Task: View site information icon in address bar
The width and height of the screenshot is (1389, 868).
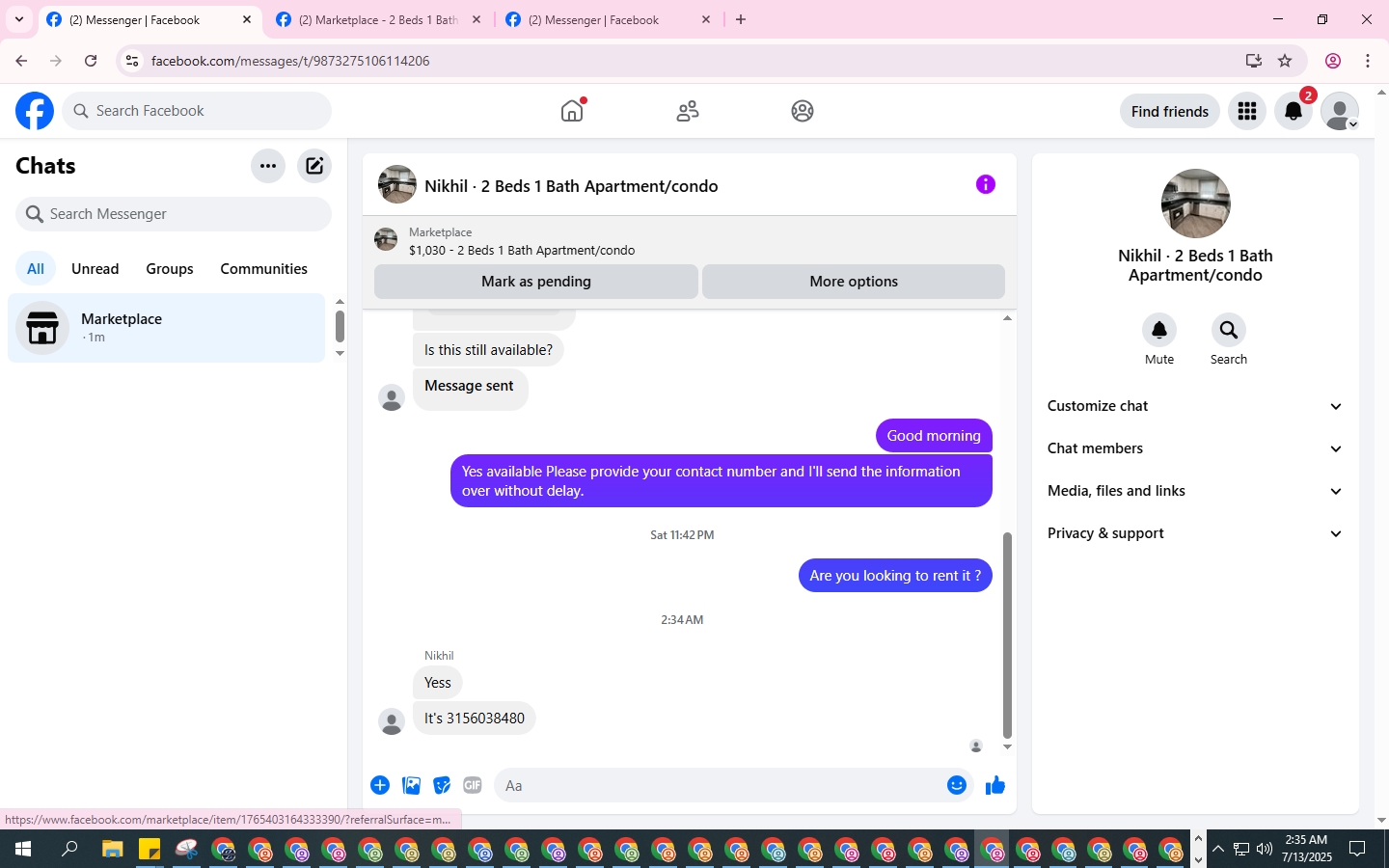Action: point(132,61)
